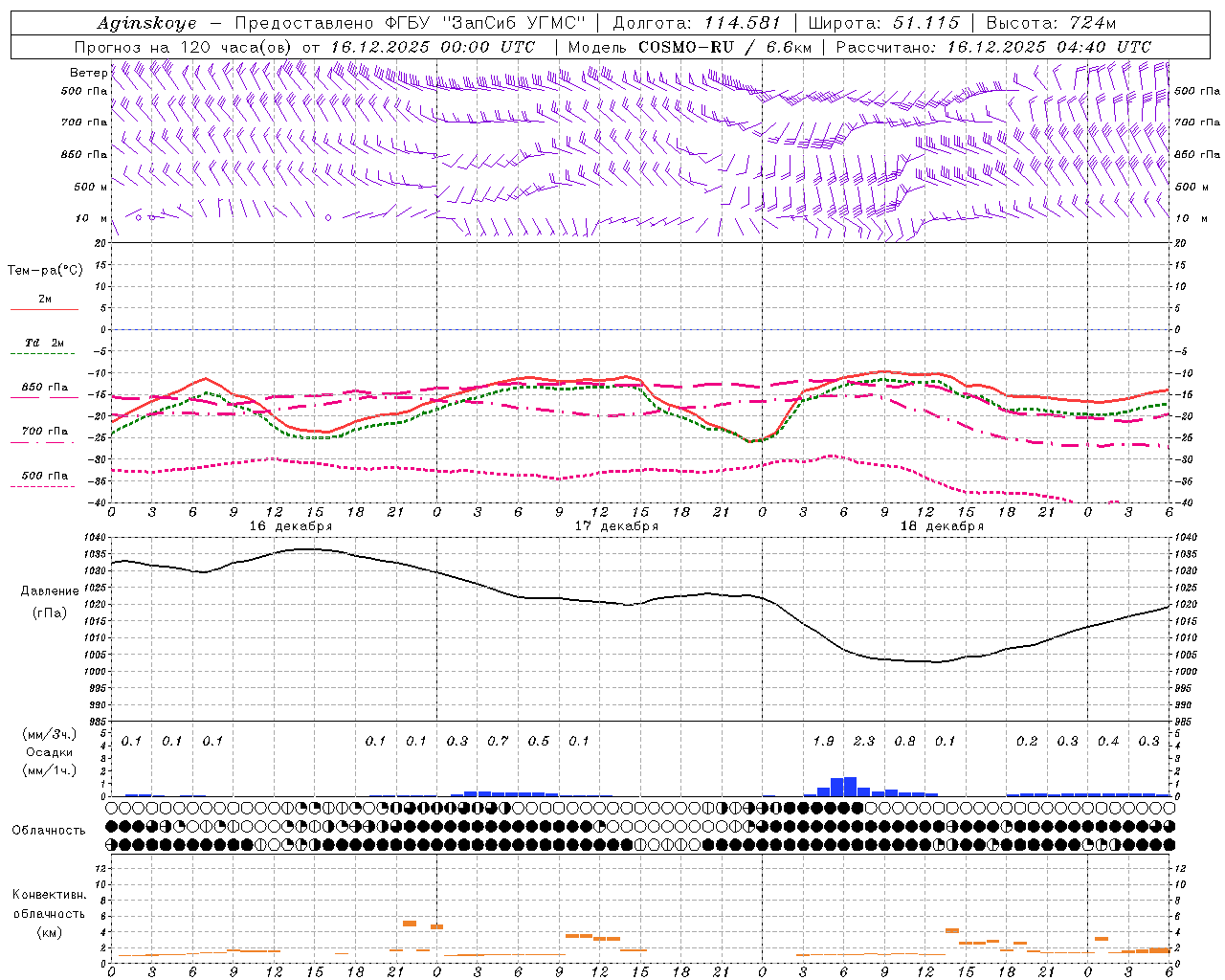
Task: Click the Тем-ра(°C) panel label
Action: 45,271
